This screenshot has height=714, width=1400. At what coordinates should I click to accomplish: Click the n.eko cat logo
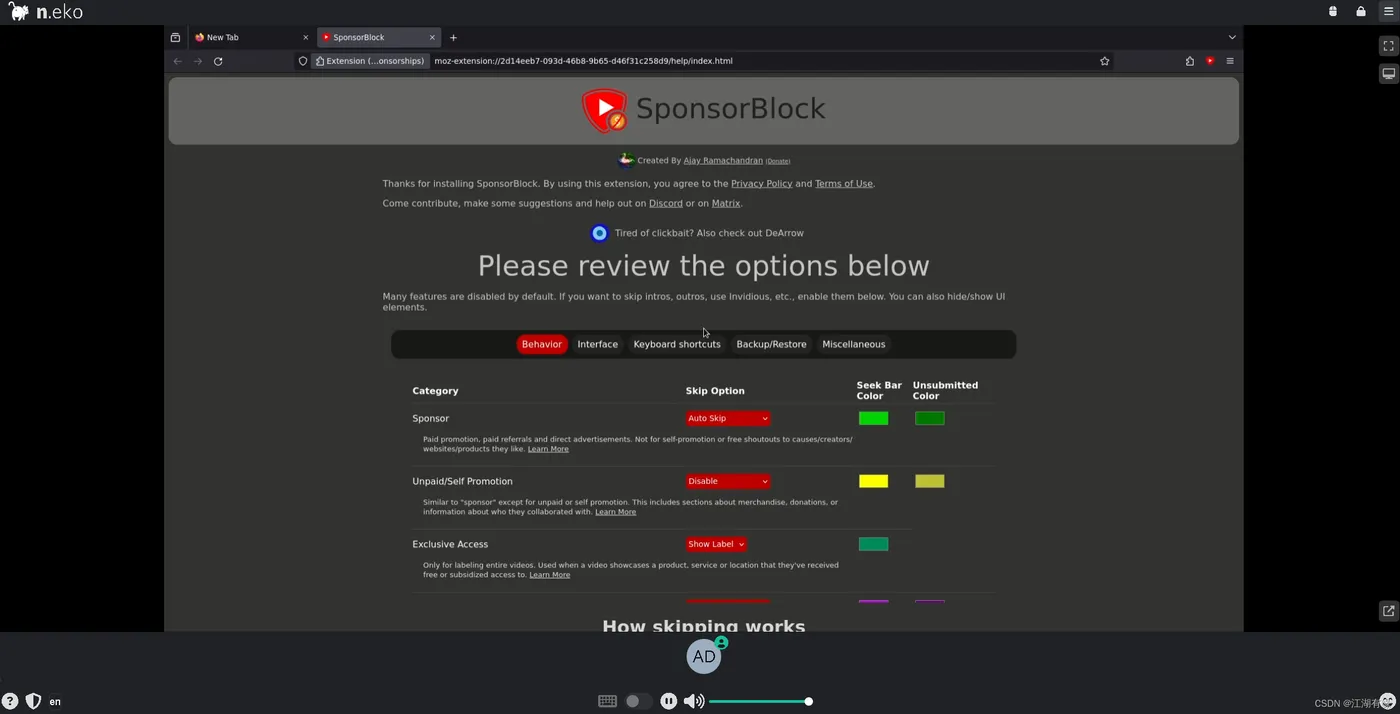(x=19, y=12)
